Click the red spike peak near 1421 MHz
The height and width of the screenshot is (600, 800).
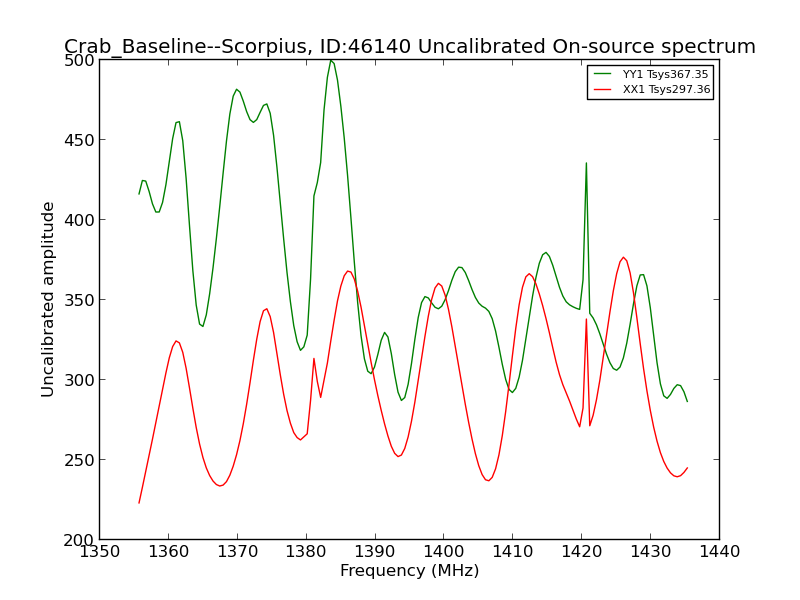point(586,319)
